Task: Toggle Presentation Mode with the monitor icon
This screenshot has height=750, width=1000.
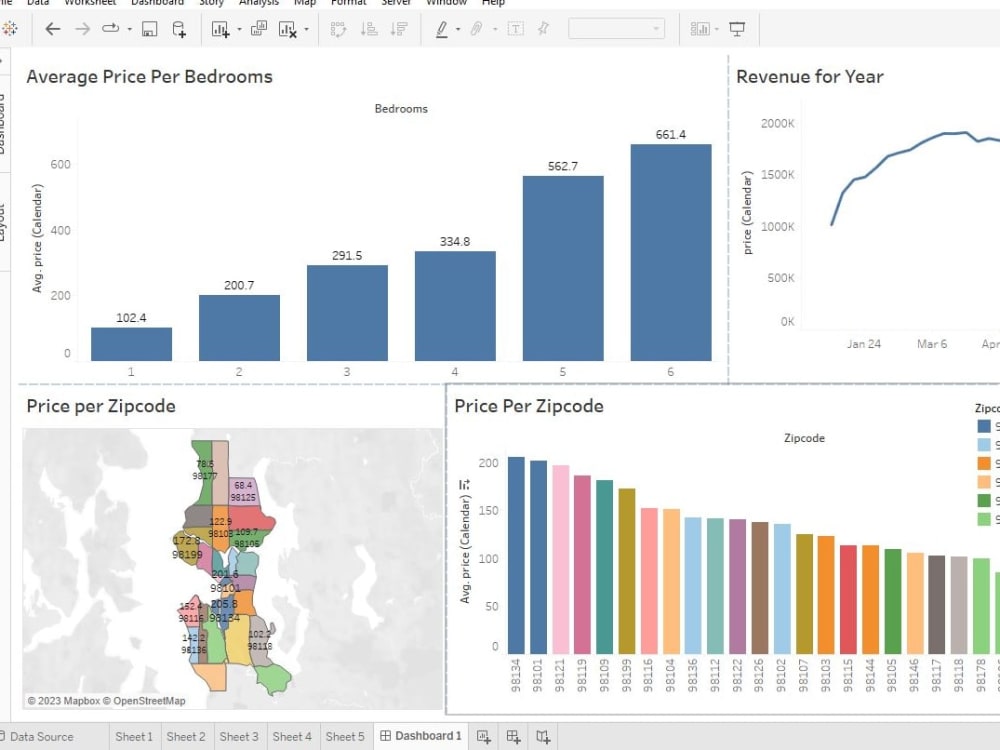Action: pos(735,29)
